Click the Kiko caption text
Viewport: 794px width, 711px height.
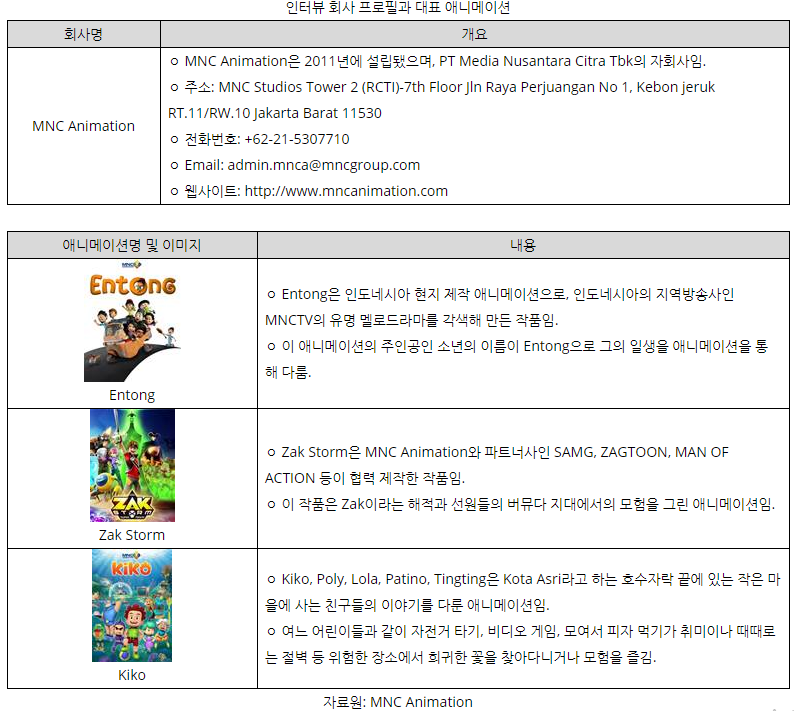point(132,675)
